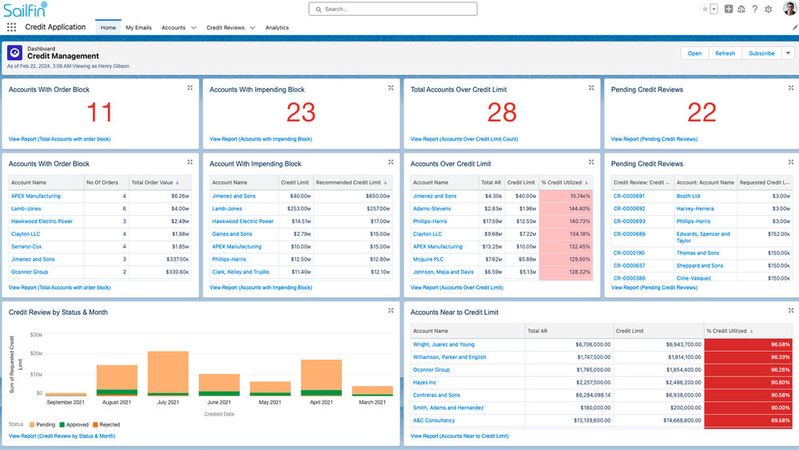Sort by the % Credit Utilized column in Accounts Near to Credit Limit
799x450 pixels.
tap(727, 330)
